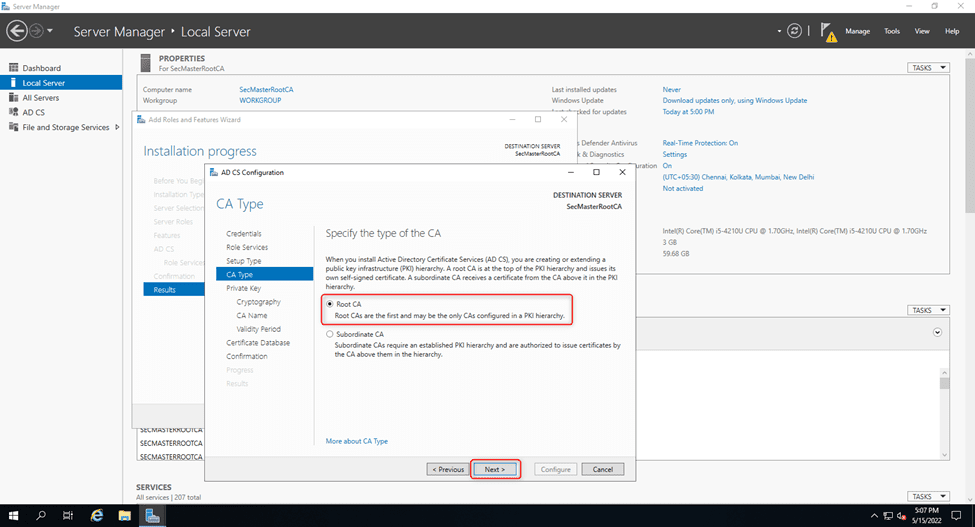Open Task View on the taskbar
The width and height of the screenshot is (975, 527).
pyautogui.click(x=68, y=515)
